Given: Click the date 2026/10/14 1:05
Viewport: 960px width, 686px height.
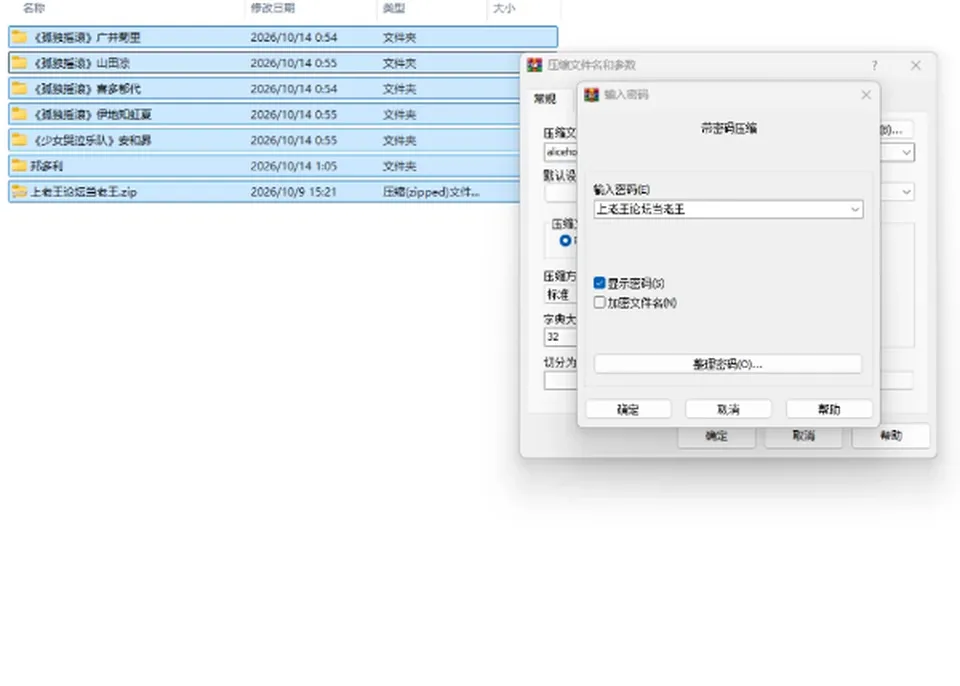Looking at the screenshot, I should pos(294,166).
